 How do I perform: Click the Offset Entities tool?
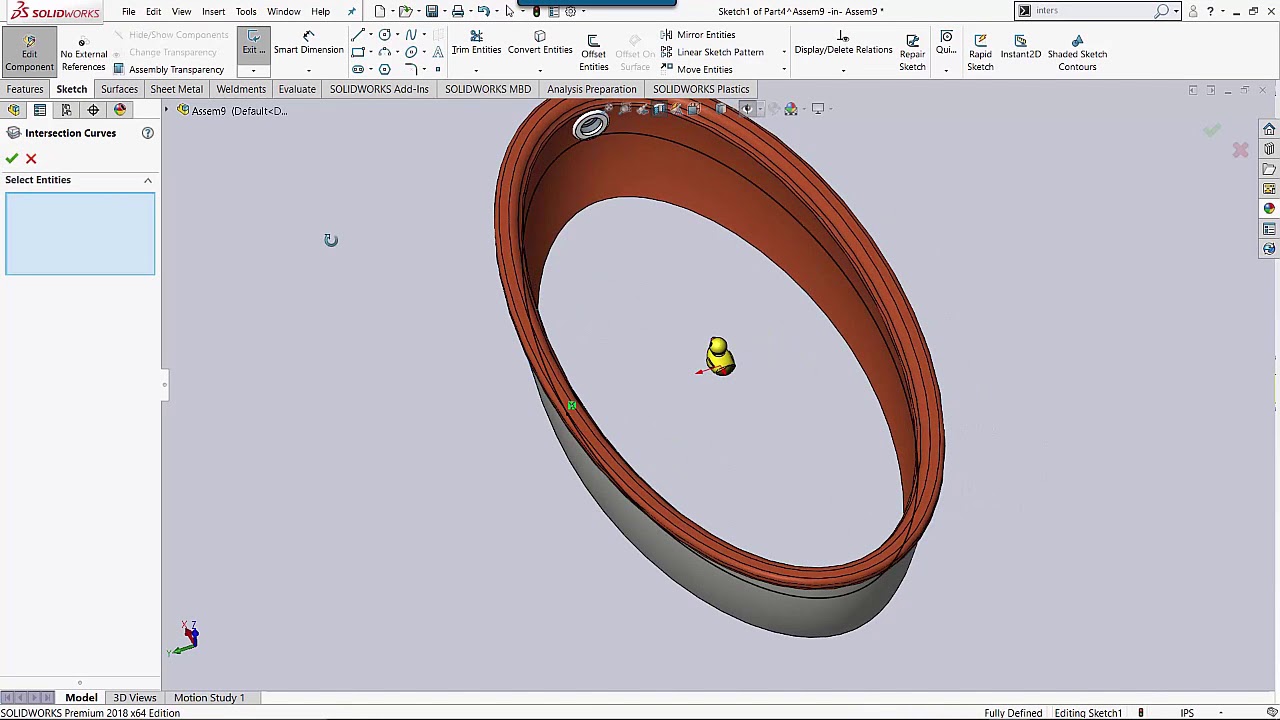593,52
